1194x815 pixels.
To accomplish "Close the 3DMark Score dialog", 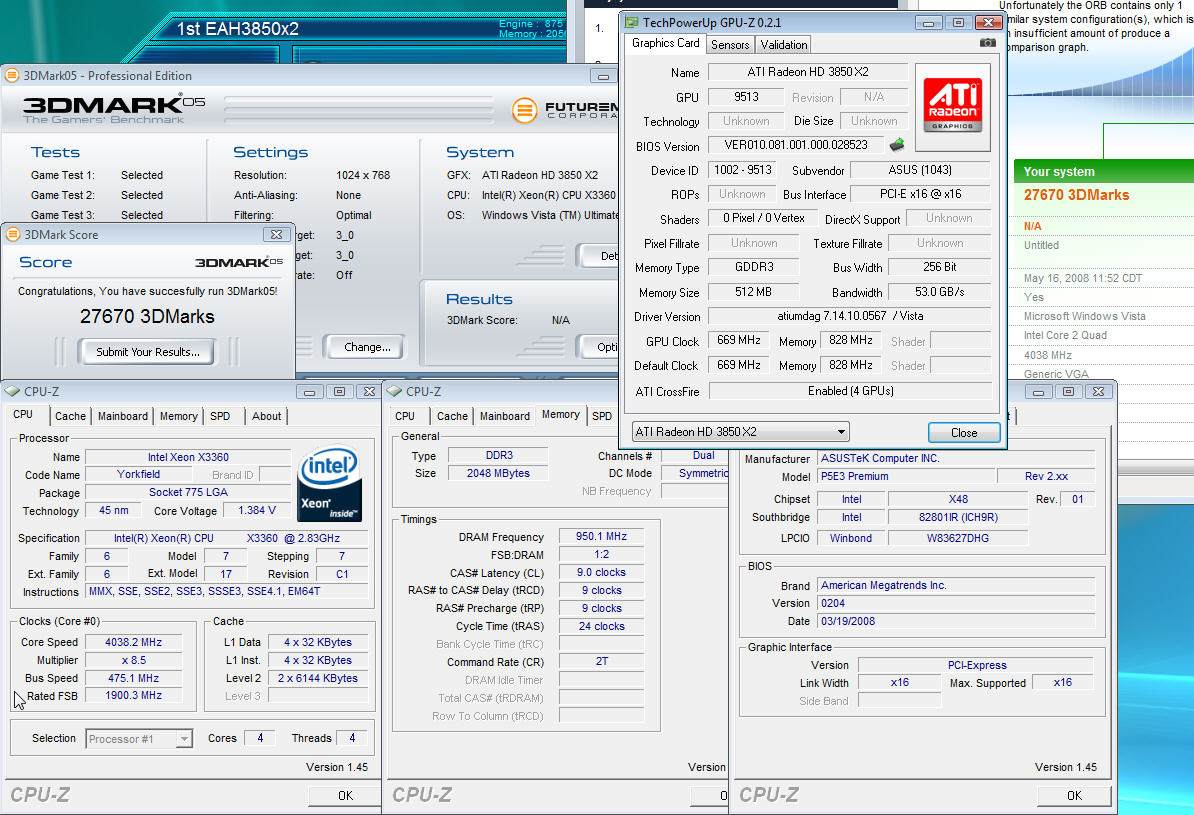I will pos(276,235).
